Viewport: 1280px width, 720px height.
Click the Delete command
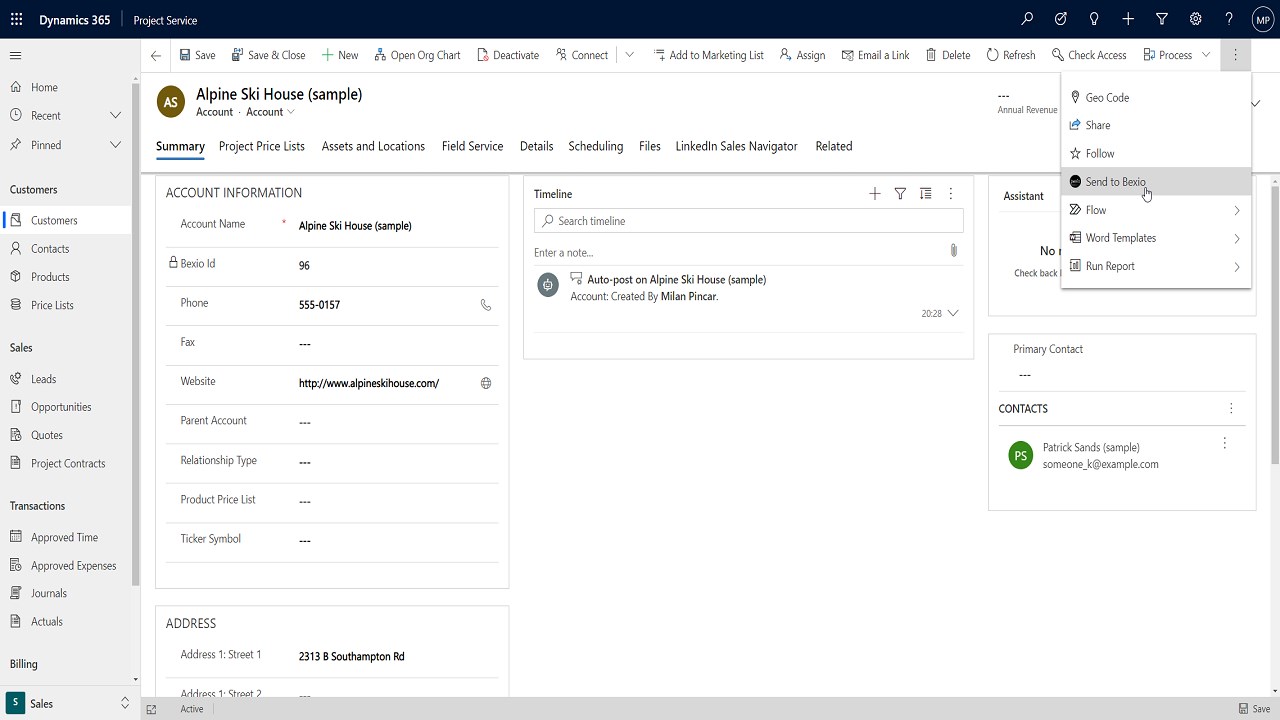click(x=948, y=55)
